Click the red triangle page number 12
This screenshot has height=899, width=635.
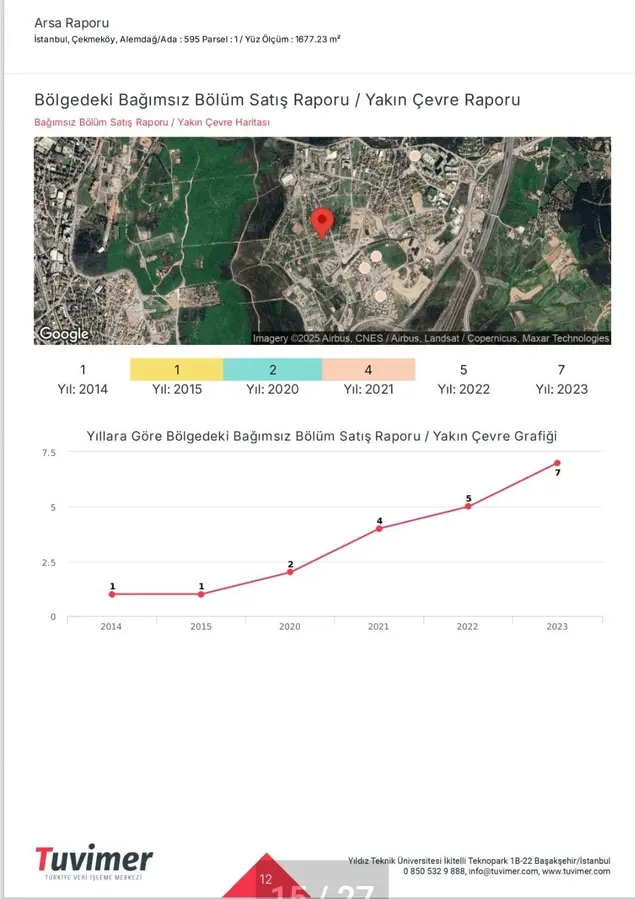[x=265, y=879]
